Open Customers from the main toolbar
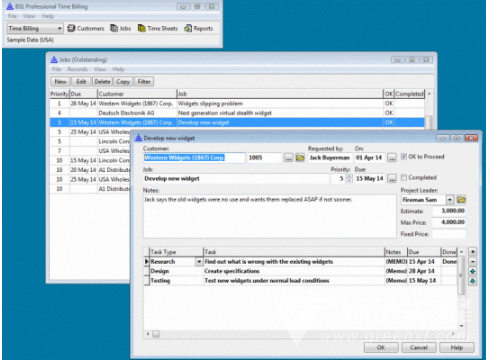The image size is (486, 360). (86, 29)
